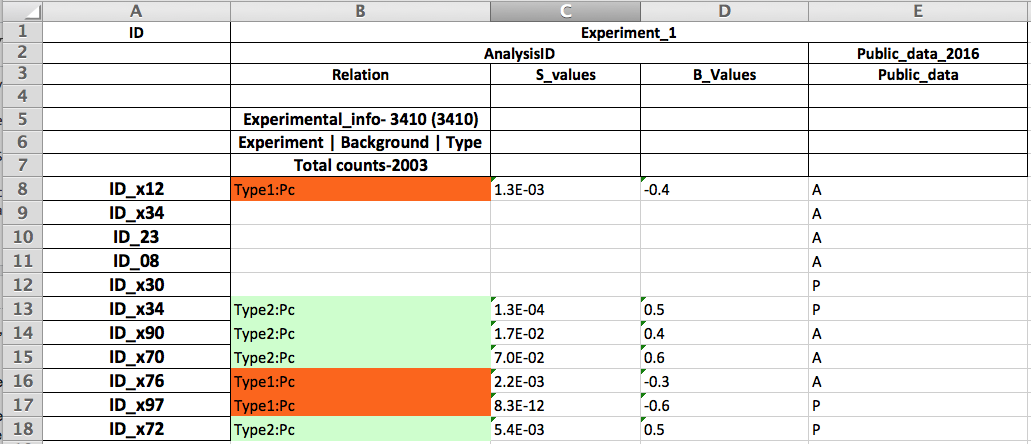The height and width of the screenshot is (444, 1031).
Task: Select the ID_x76 cell
Action: coord(136,381)
